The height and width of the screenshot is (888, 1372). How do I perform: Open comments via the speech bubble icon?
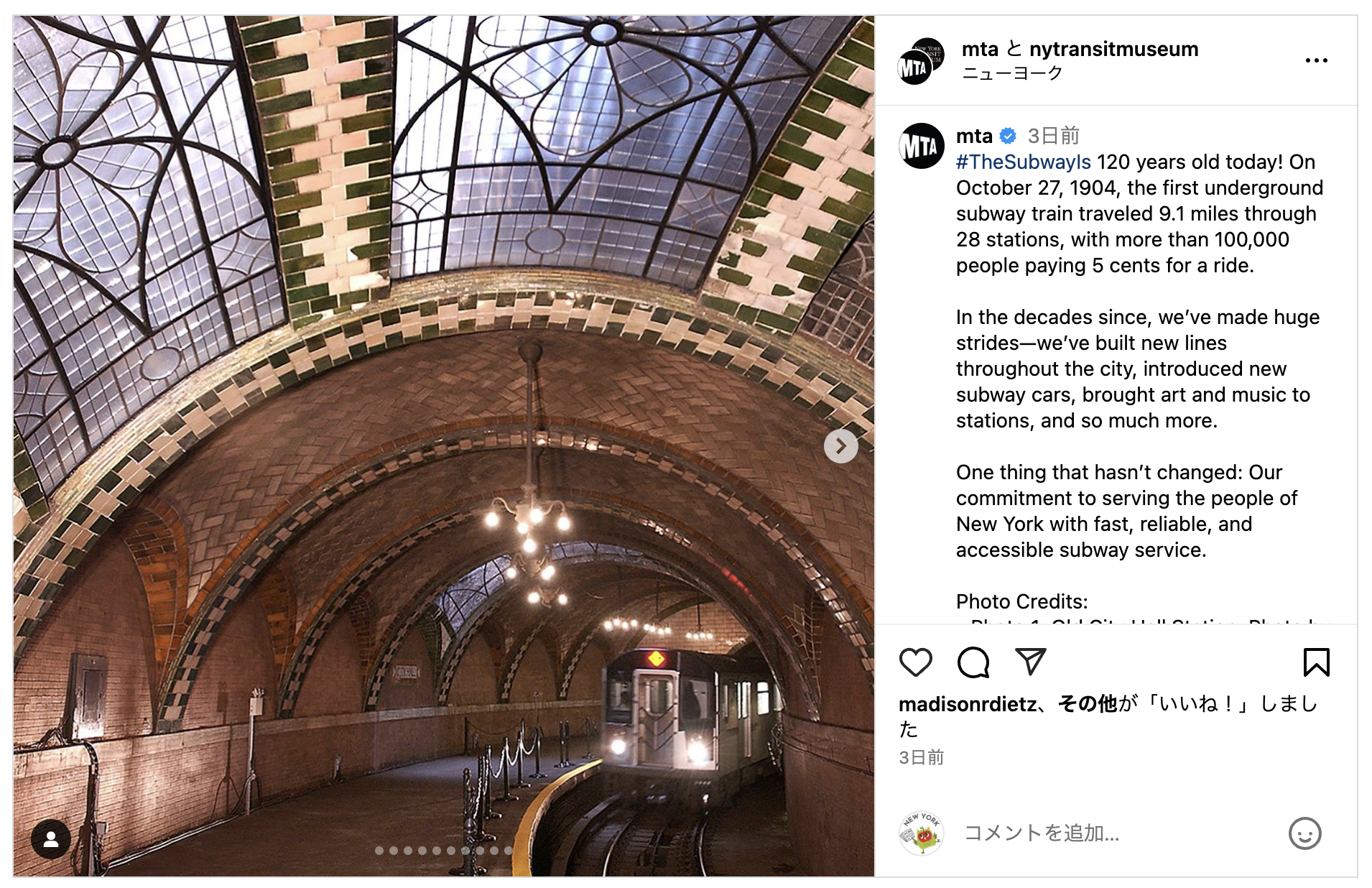point(973,662)
